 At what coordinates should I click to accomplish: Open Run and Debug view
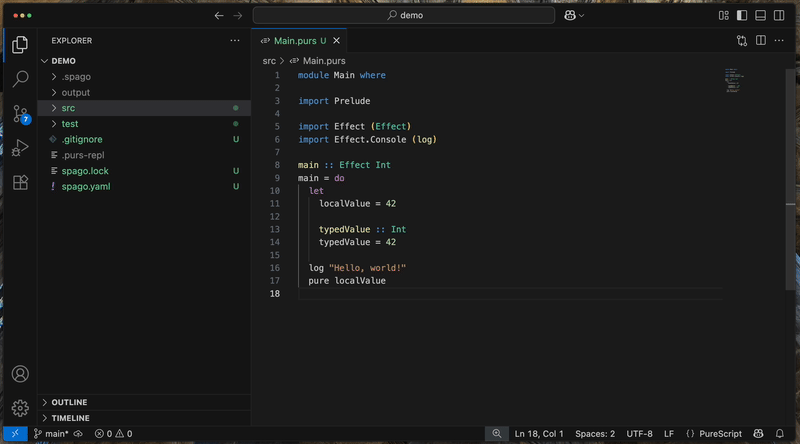point(20,147)
